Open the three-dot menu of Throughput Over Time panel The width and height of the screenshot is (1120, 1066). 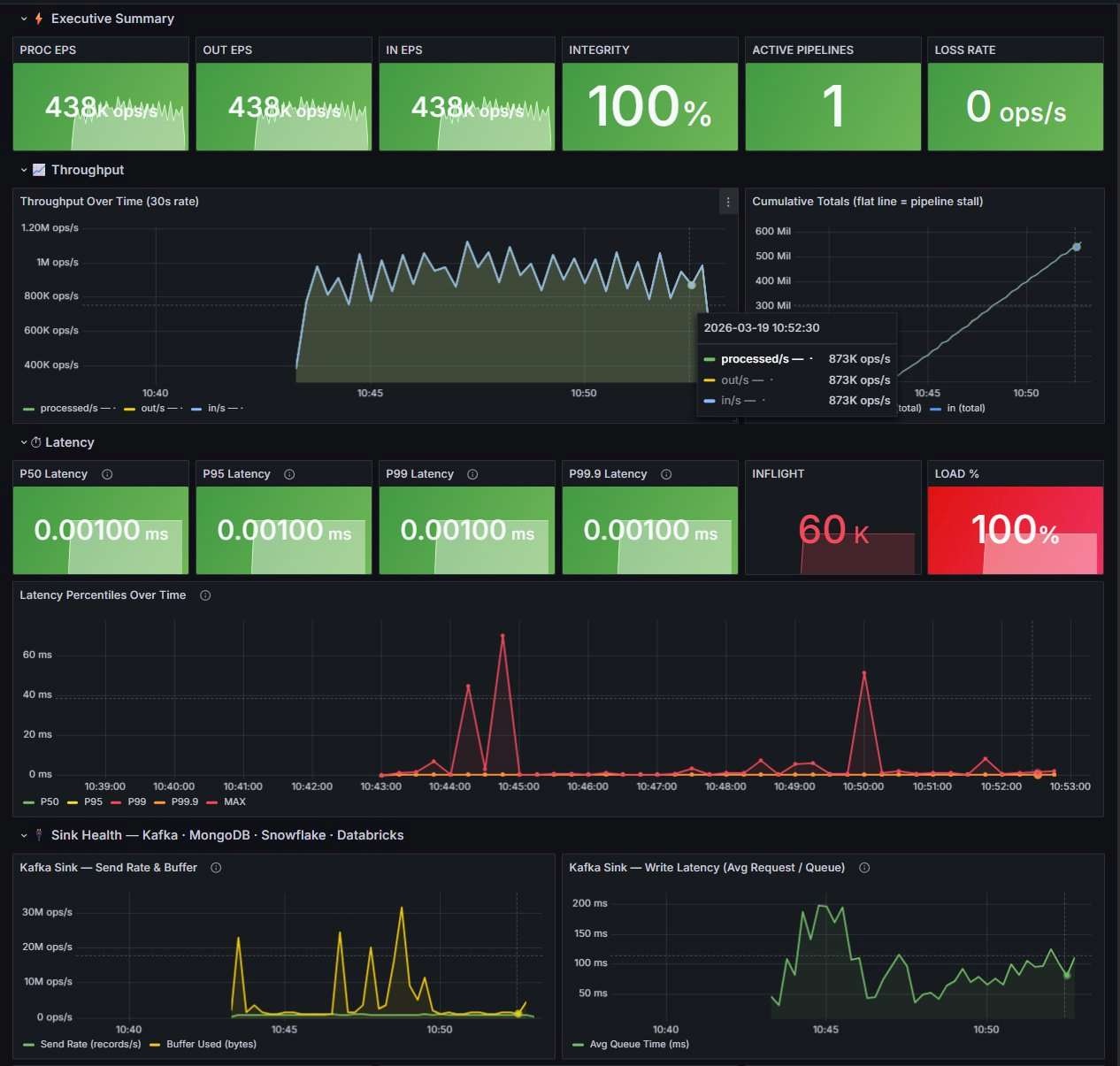click(x=728, y=202)
